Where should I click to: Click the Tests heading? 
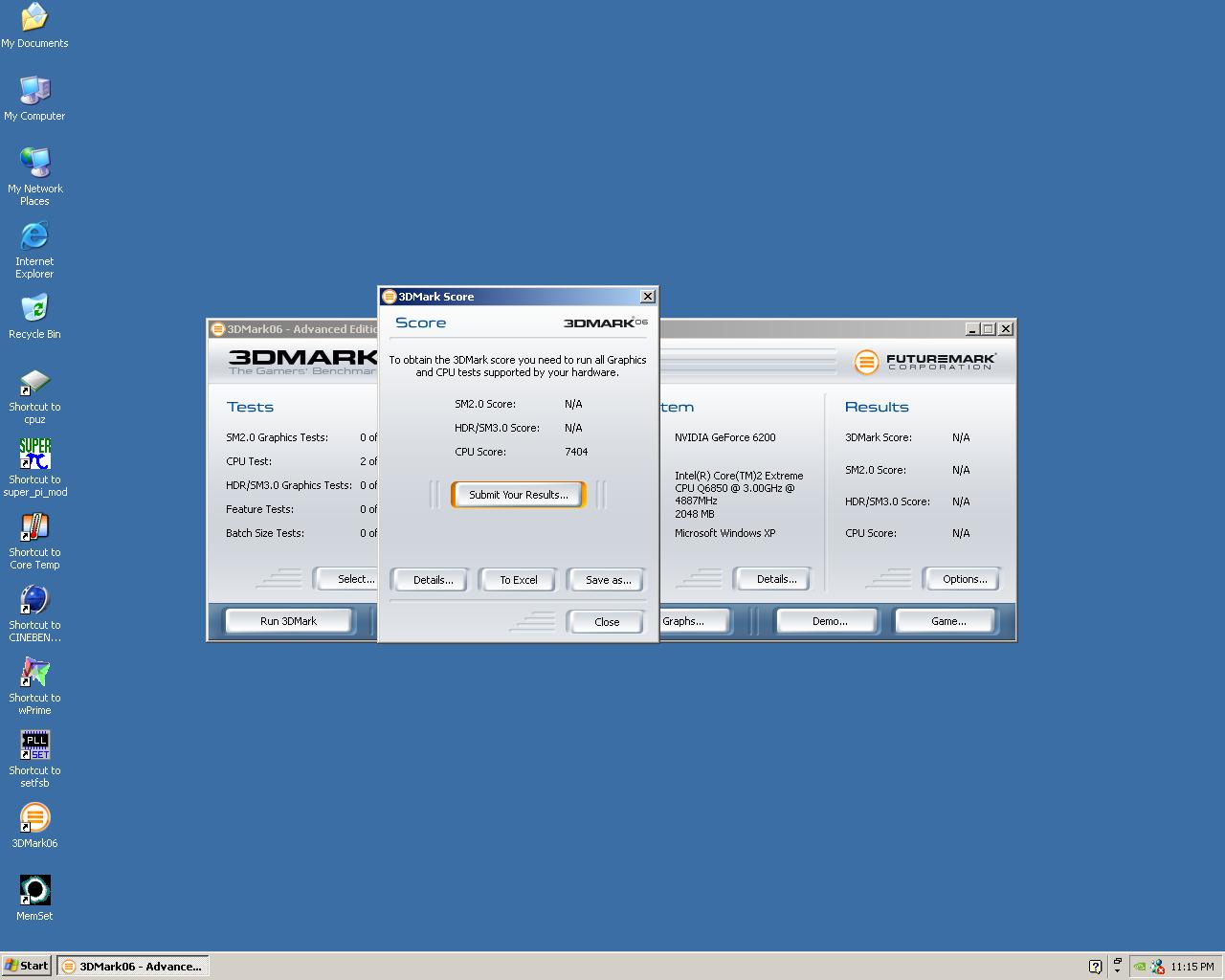tap(250, 407)
